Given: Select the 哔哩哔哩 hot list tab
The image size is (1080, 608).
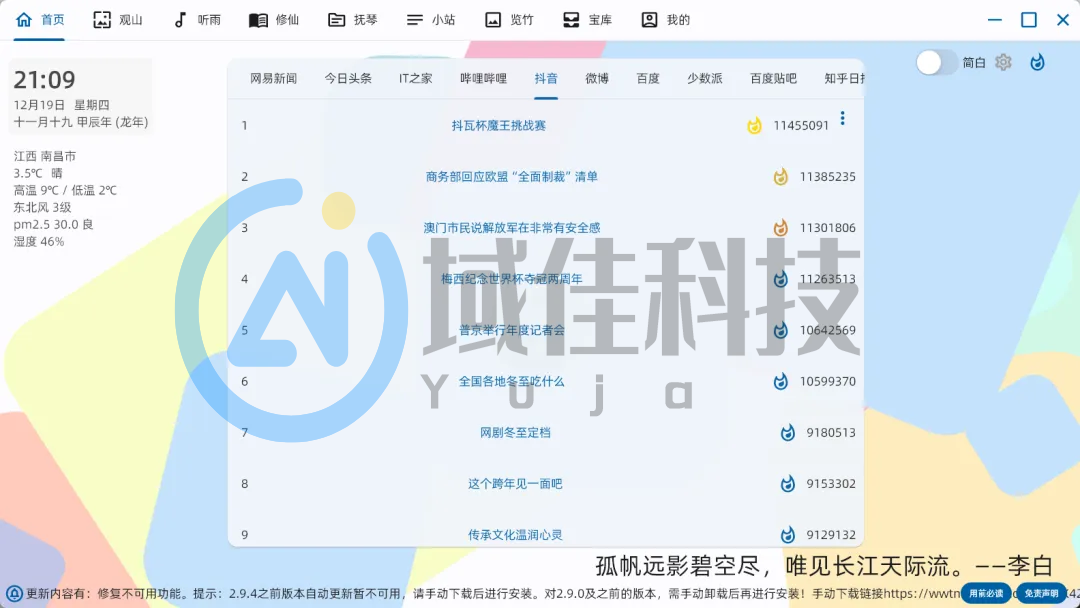Looking at the screenshot, I should coord(484,78).
